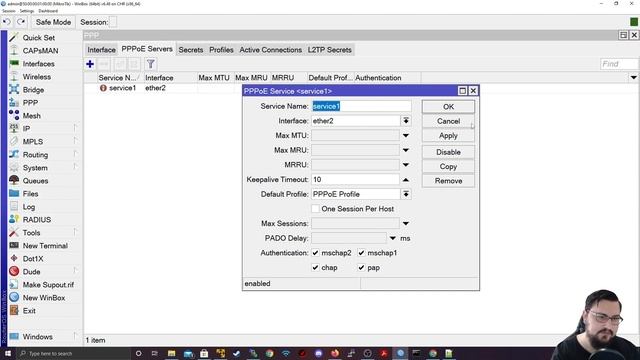The height and width of the screenshot is (360, 640).
Task: Expand the Max Sessions field arrow
Action: [406, 224]
